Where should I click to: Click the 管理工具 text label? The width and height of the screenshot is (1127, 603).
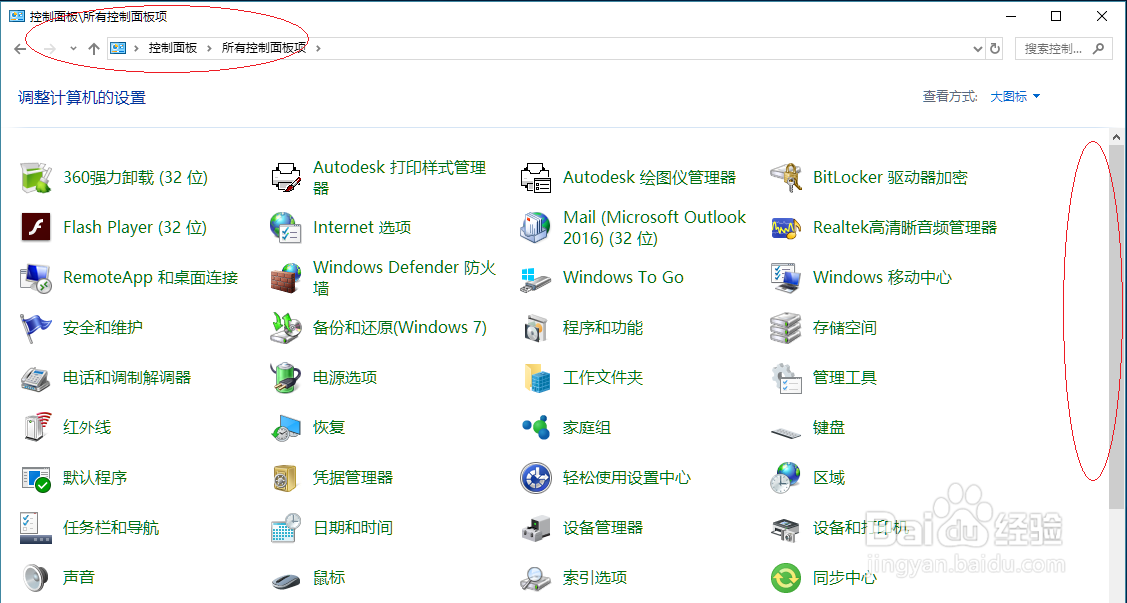(845, 377)
